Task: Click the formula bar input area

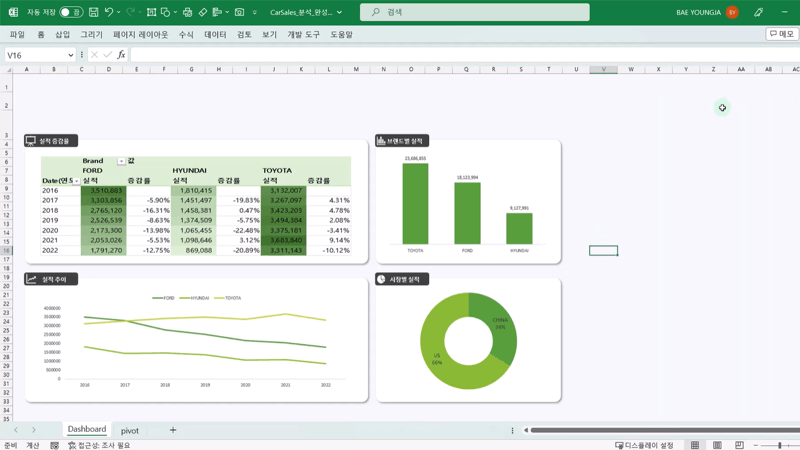Action: [464, 55]
